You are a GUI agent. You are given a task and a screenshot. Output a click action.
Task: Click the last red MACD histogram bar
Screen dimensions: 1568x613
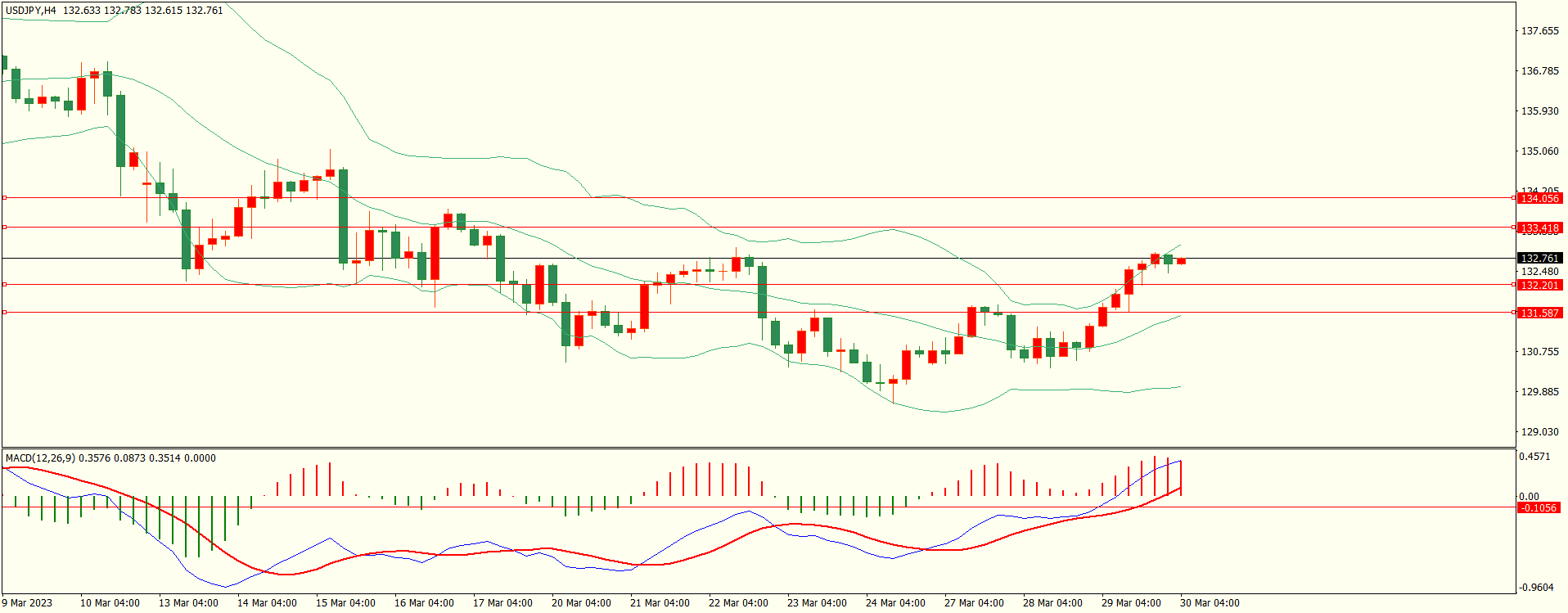point(1181,479)
